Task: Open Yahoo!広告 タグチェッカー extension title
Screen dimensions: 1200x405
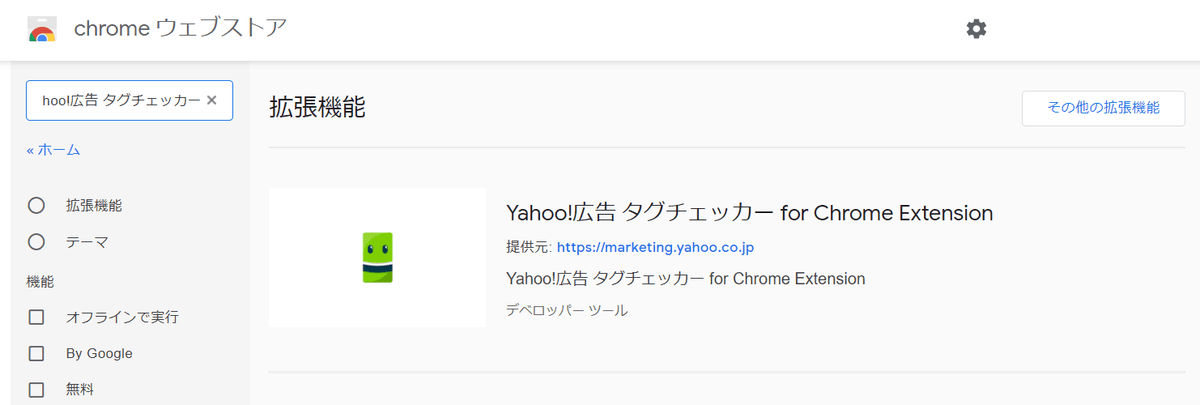Action: (749, 213)
